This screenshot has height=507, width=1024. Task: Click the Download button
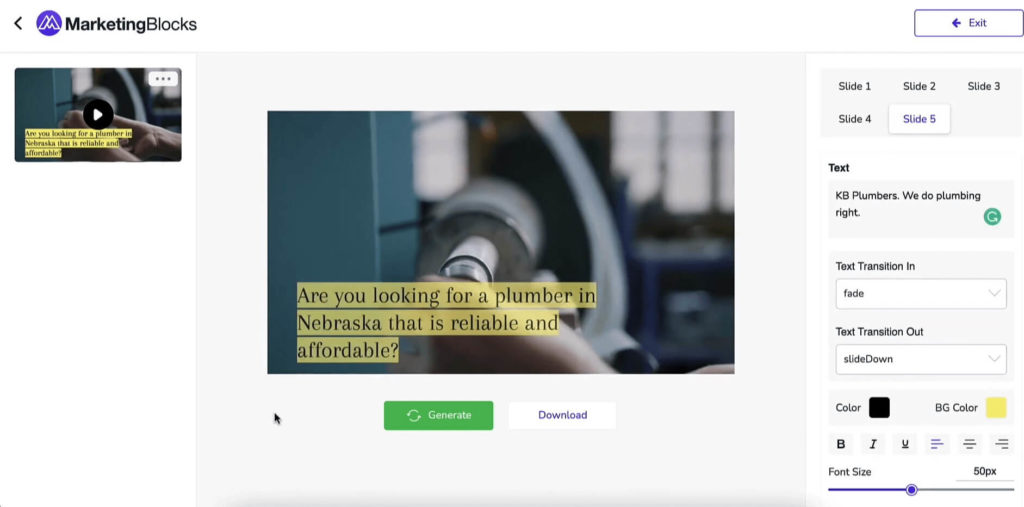[562, 416]
